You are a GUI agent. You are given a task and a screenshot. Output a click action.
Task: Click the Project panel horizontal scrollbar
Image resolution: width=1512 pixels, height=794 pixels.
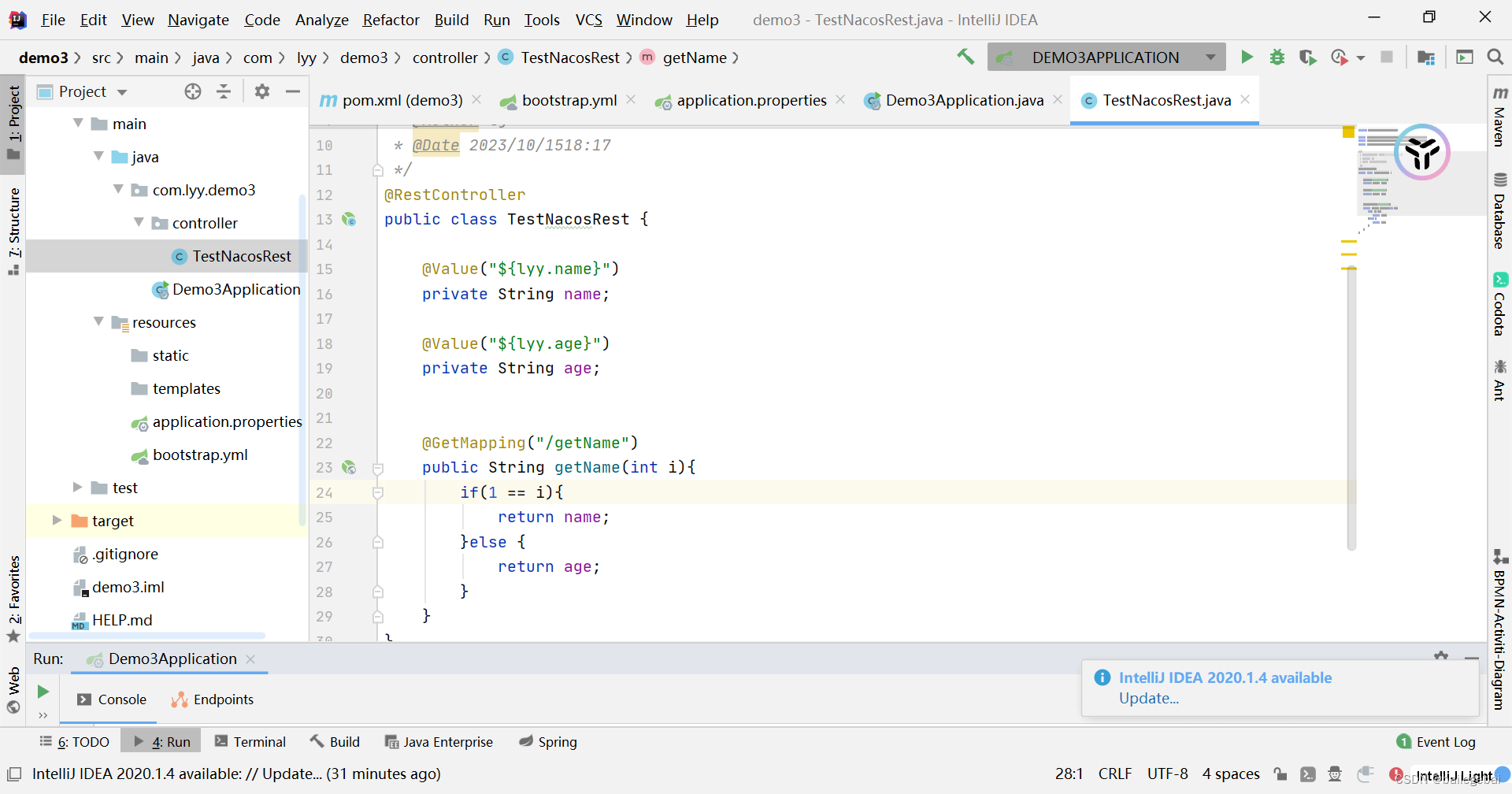coord(147,635)
